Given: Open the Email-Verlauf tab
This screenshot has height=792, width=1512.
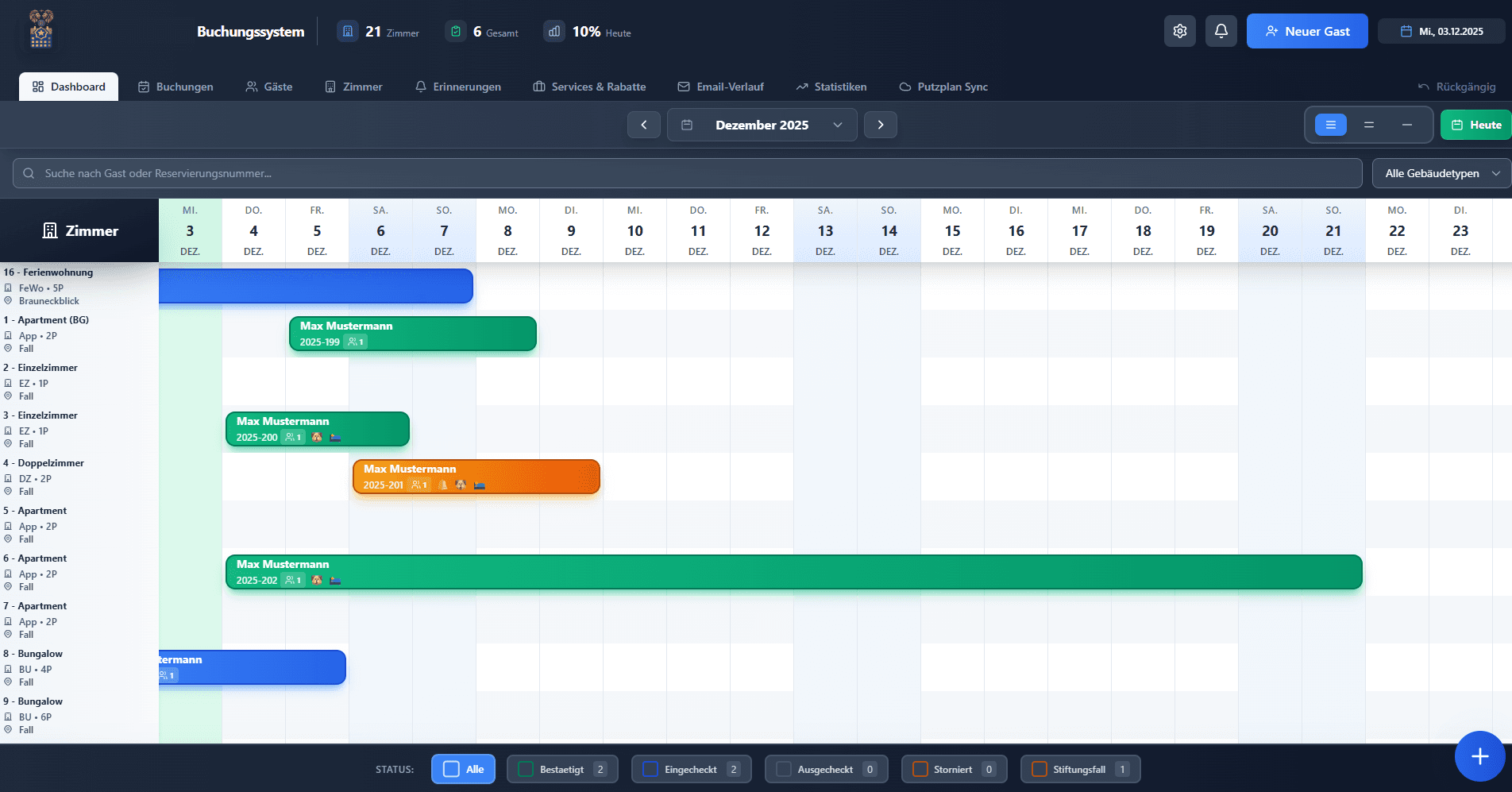Looking at the screenshot, I should tap(721, 87).
